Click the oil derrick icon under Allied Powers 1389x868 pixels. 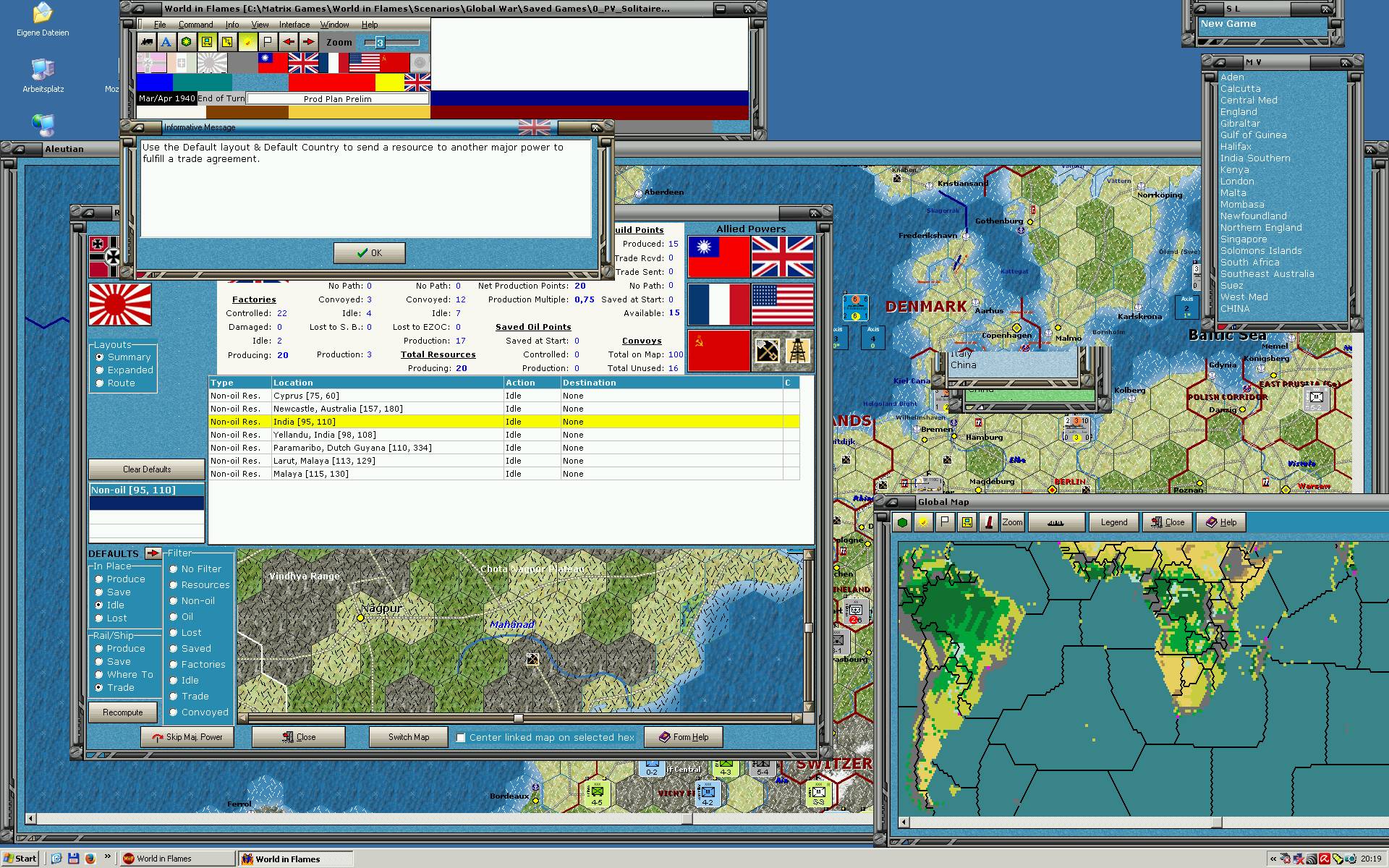(x=798, y=351)
